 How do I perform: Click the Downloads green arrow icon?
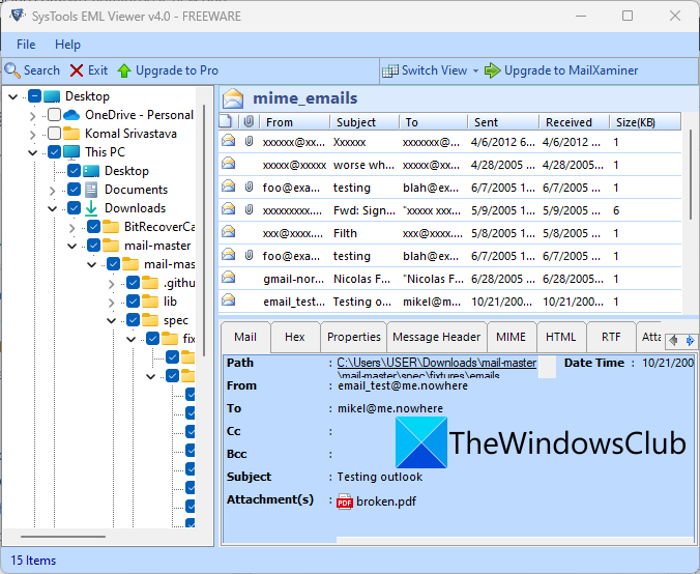(91, 208)
